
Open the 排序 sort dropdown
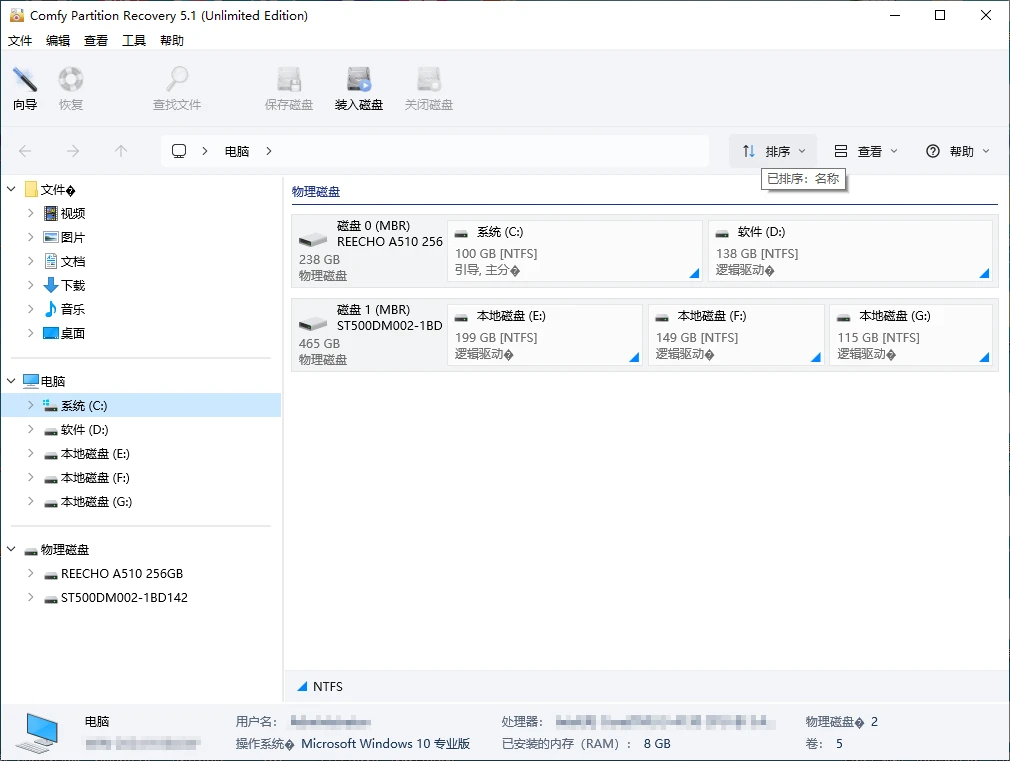tap(772, 151)
